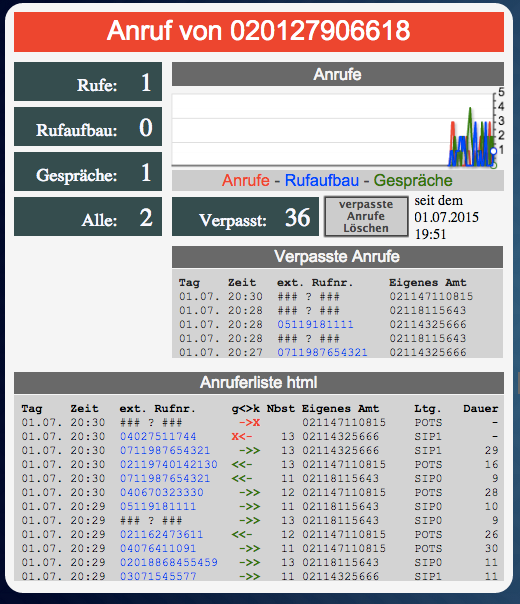Click the 'verpasste Anrufe Löschen' button
520x604 pixels.
click(366, 216)
